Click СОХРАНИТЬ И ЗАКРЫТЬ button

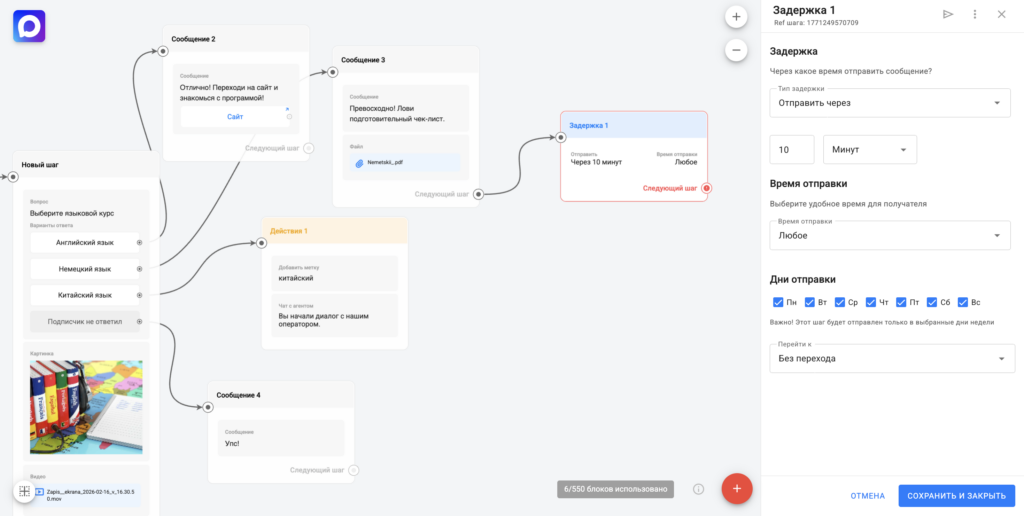(956, 496)
